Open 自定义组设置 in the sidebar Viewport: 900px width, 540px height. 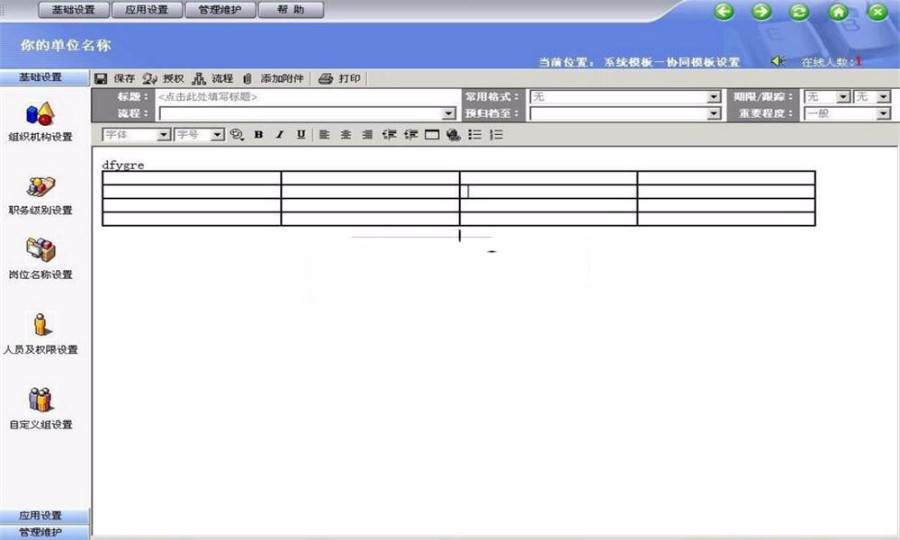(40, 408)
